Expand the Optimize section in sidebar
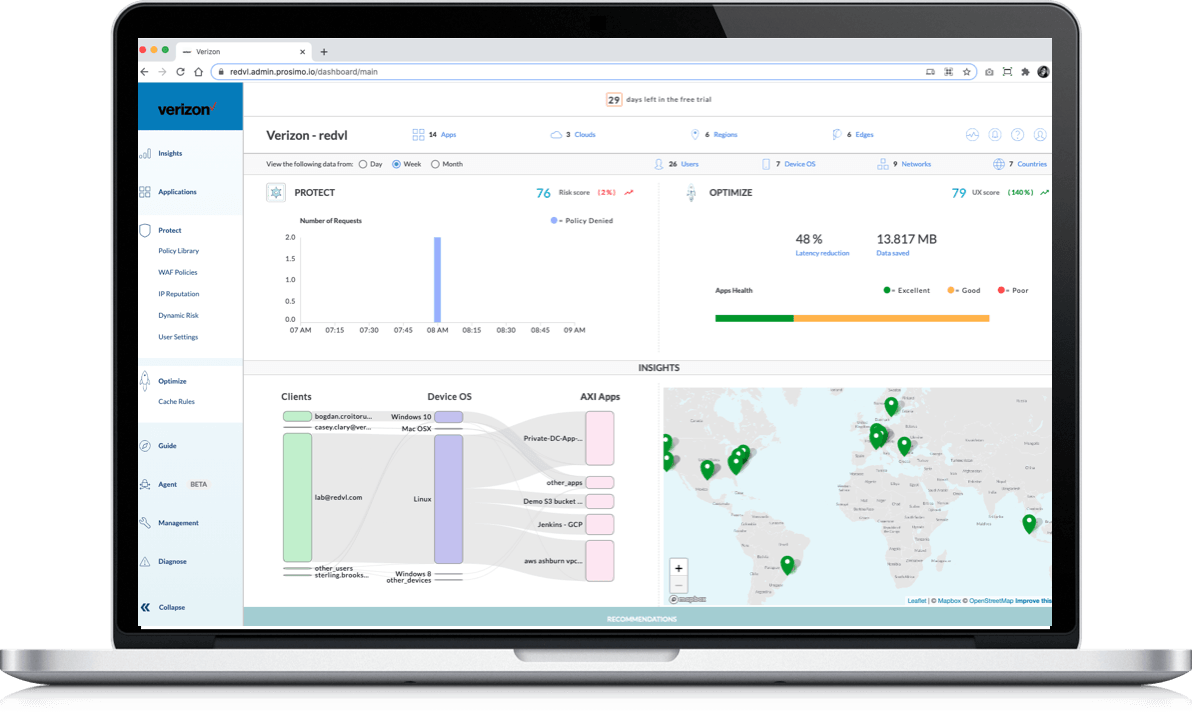The image size is (1192, 712). (172, 381)
